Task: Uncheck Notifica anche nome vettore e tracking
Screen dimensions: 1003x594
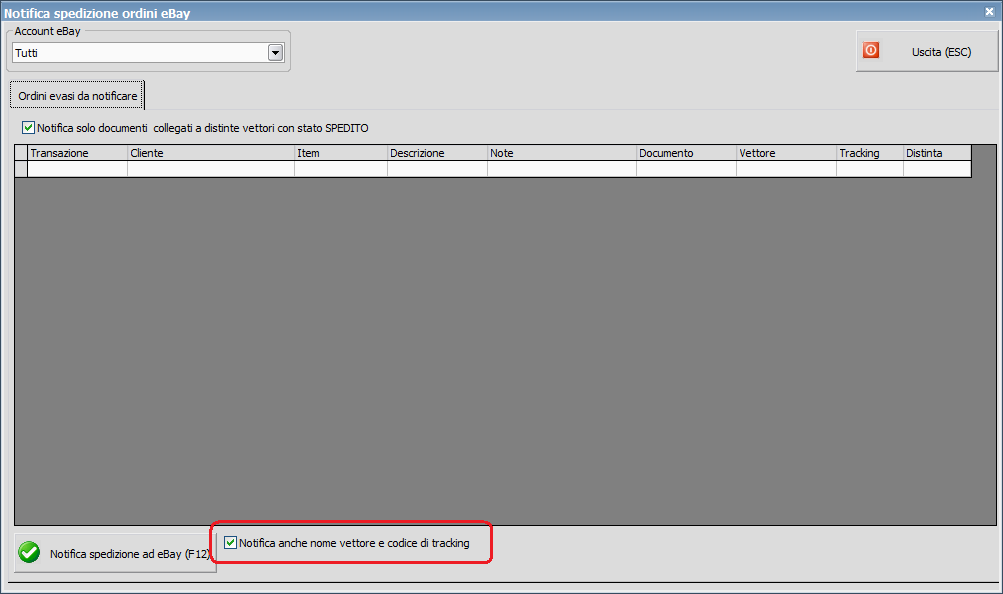Action: tap(230, 542)
